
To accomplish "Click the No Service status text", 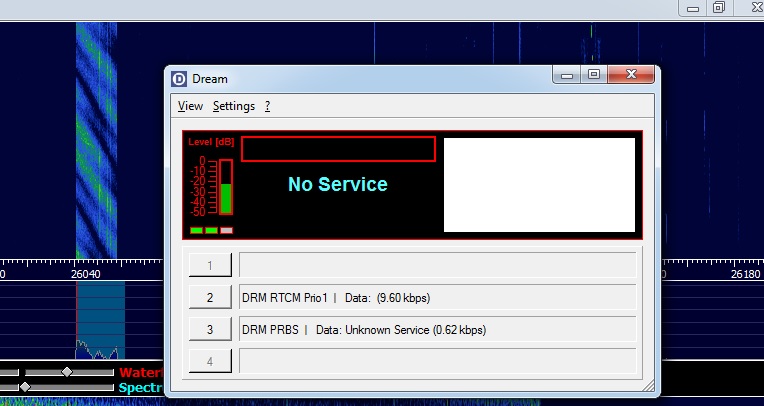I will tap(338, 184).
